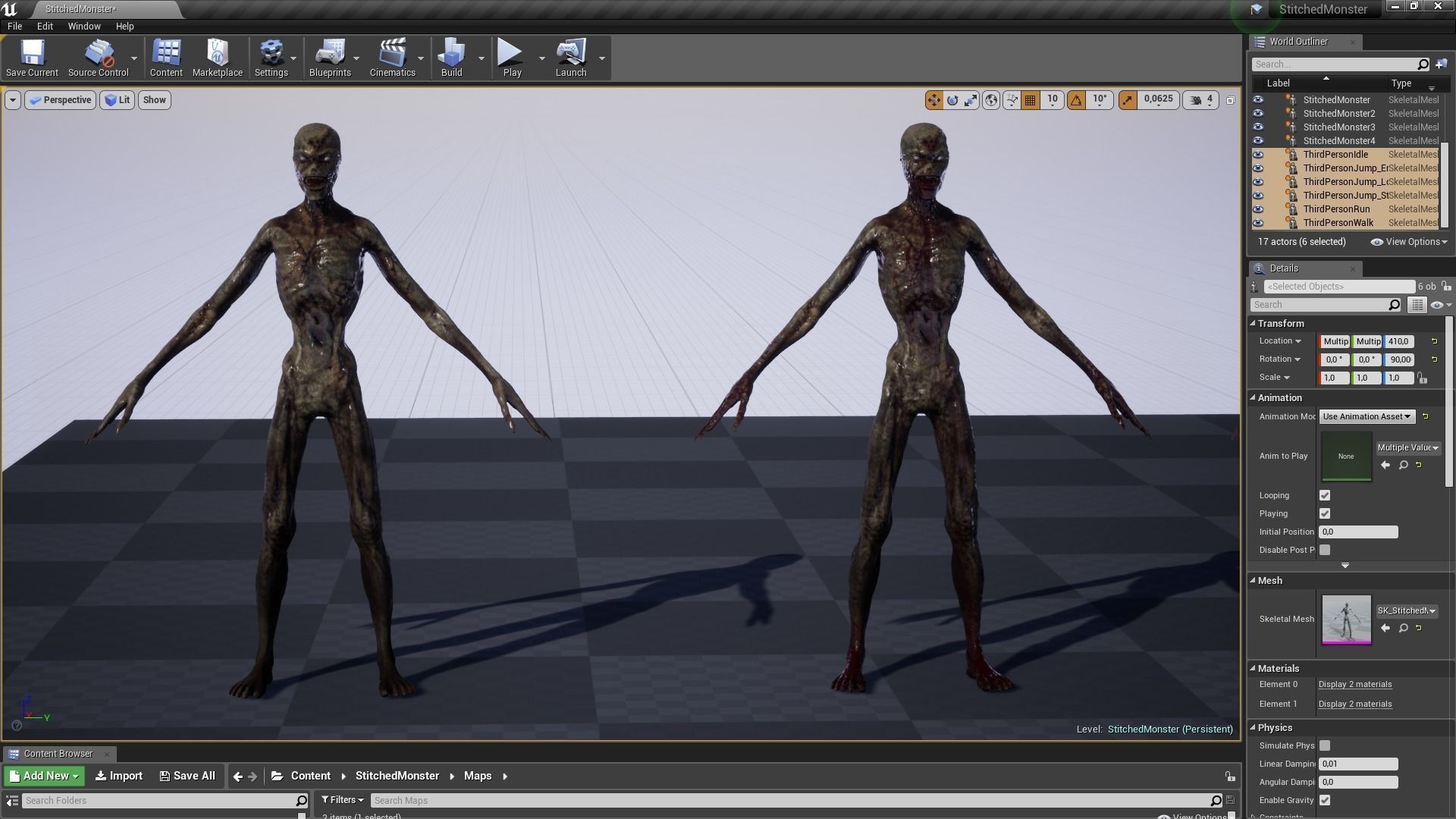Toggle Details property matrix grid icon
This screenshot has width=1456, height=819.
tap(1416, 305)
